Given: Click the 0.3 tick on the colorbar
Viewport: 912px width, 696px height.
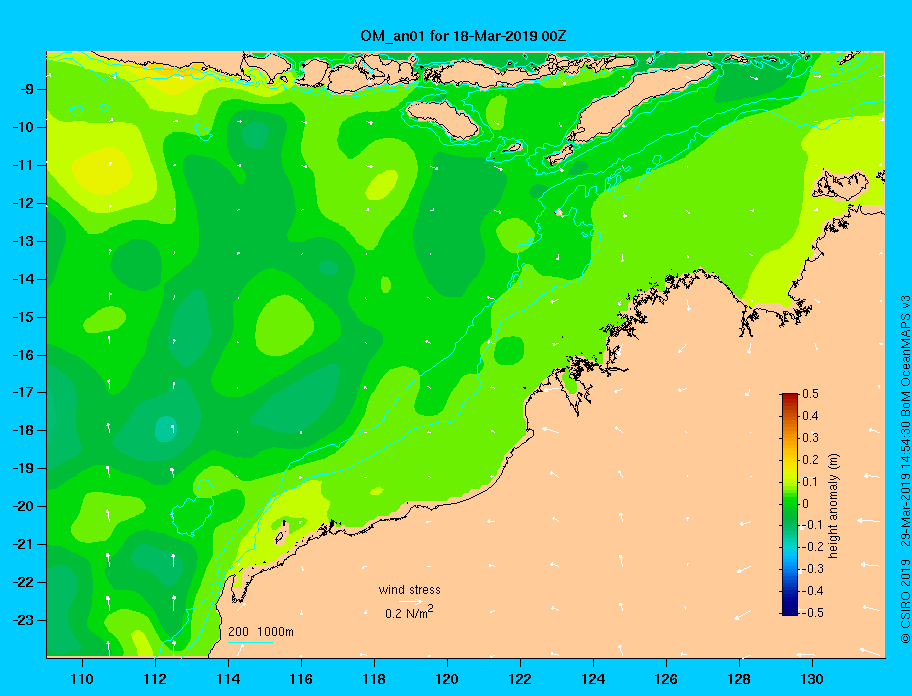Looking at the screenshot, I should pos(810,438).
